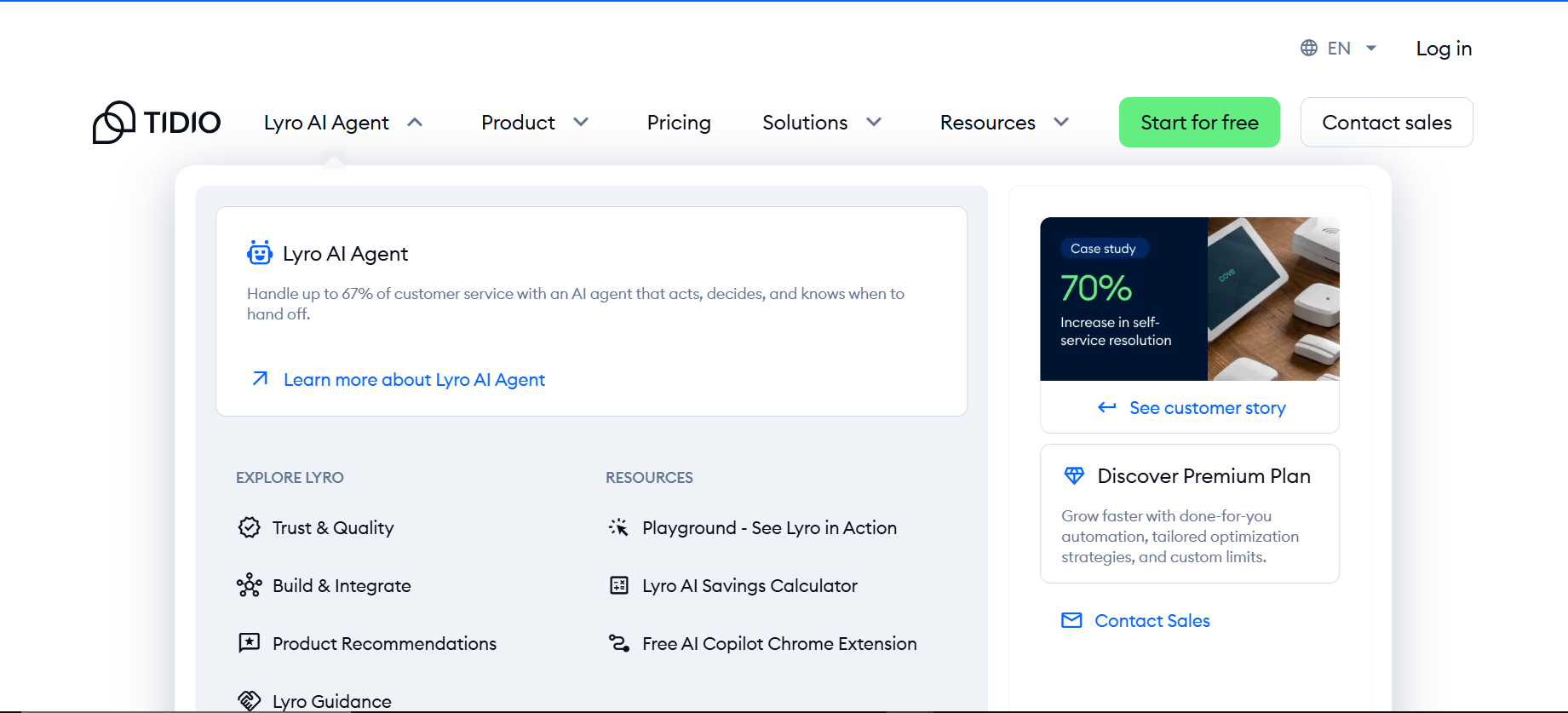
Task: Click the Handle up to 67% description
Action: (x=576, y=304)
